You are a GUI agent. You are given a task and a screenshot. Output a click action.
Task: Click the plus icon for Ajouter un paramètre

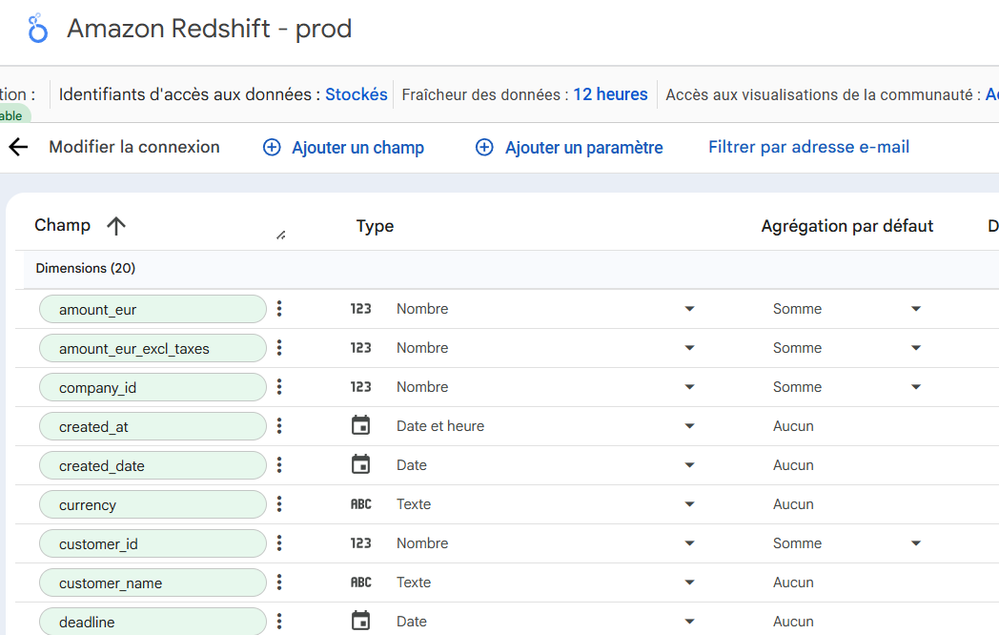tap(484, 148)
